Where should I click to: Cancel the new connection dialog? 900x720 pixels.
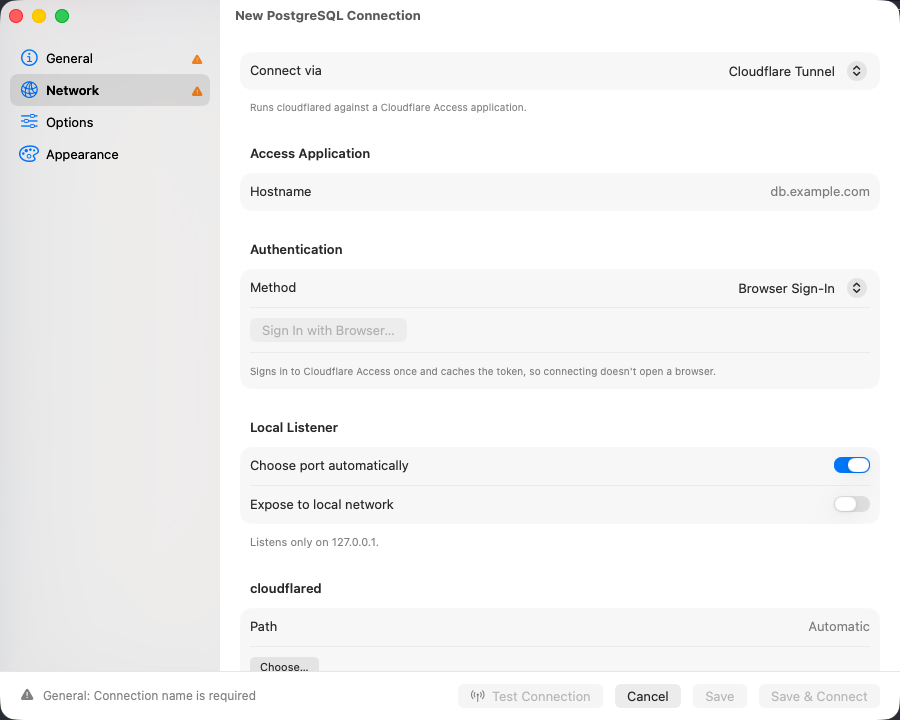coord(647,696)
